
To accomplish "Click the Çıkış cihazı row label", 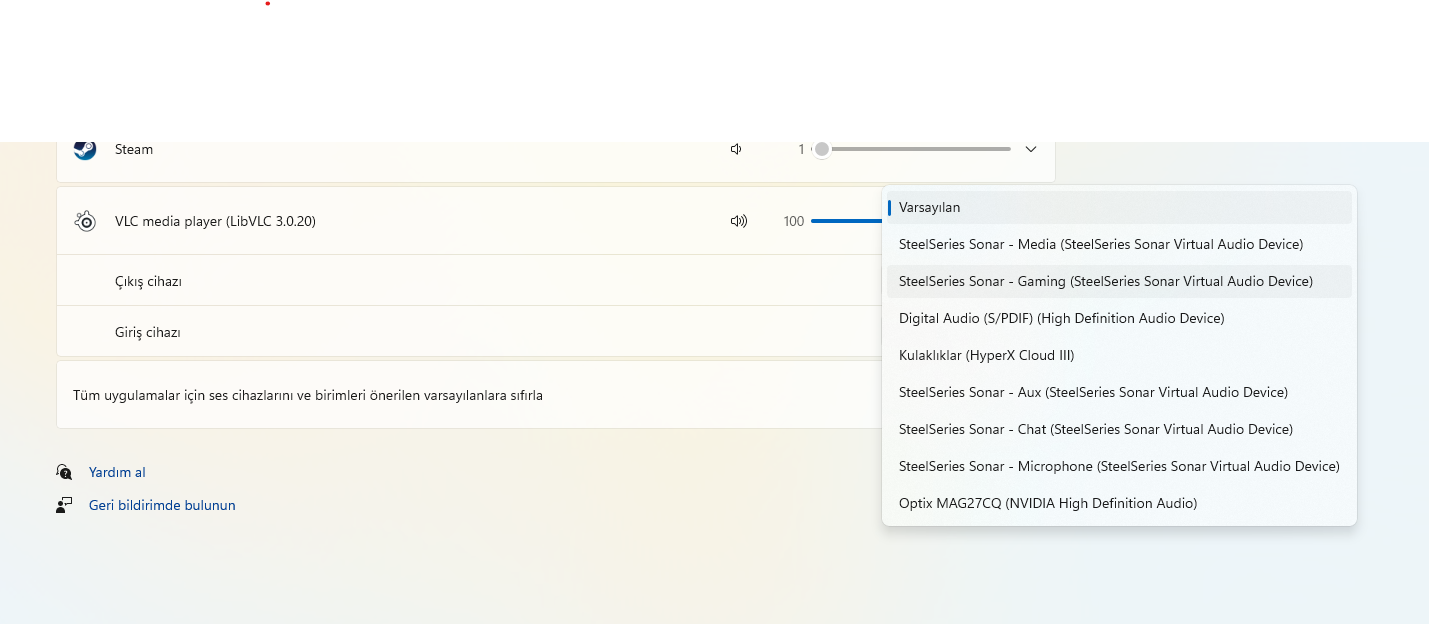I will pos(148,281).
